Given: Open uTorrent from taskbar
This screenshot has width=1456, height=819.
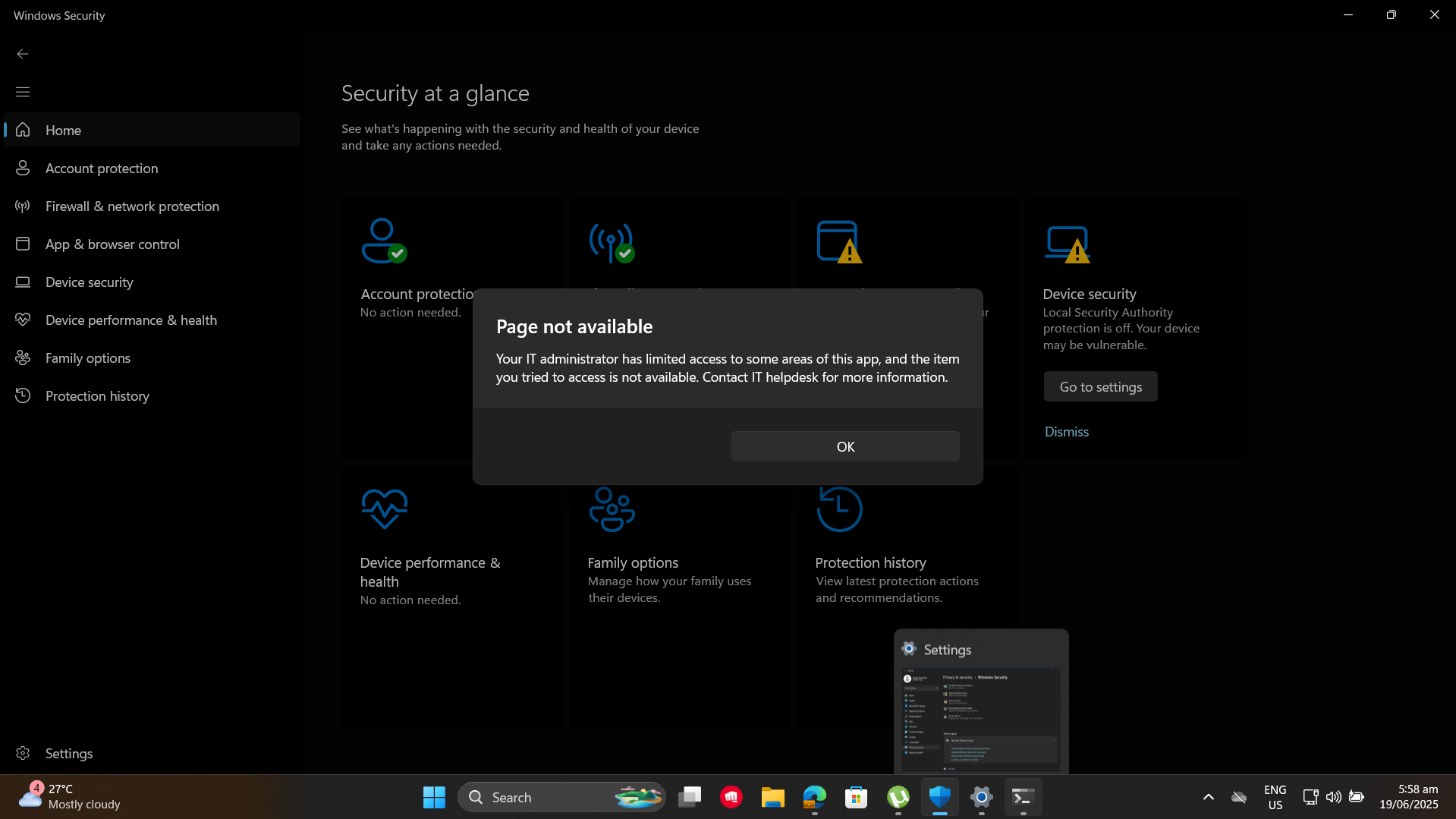Looking at the screenshot, I should coord(898,797).
